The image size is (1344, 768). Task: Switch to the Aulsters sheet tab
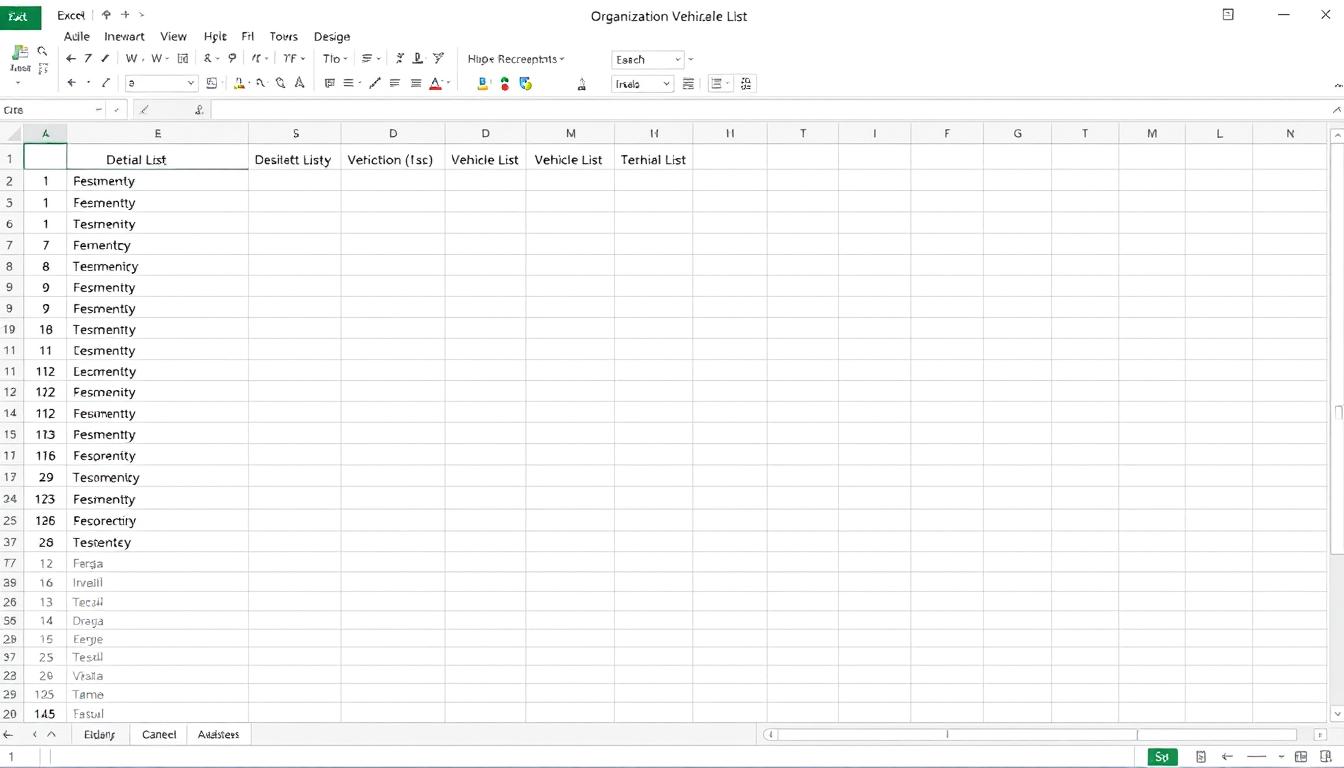click(x=218, y=734)
